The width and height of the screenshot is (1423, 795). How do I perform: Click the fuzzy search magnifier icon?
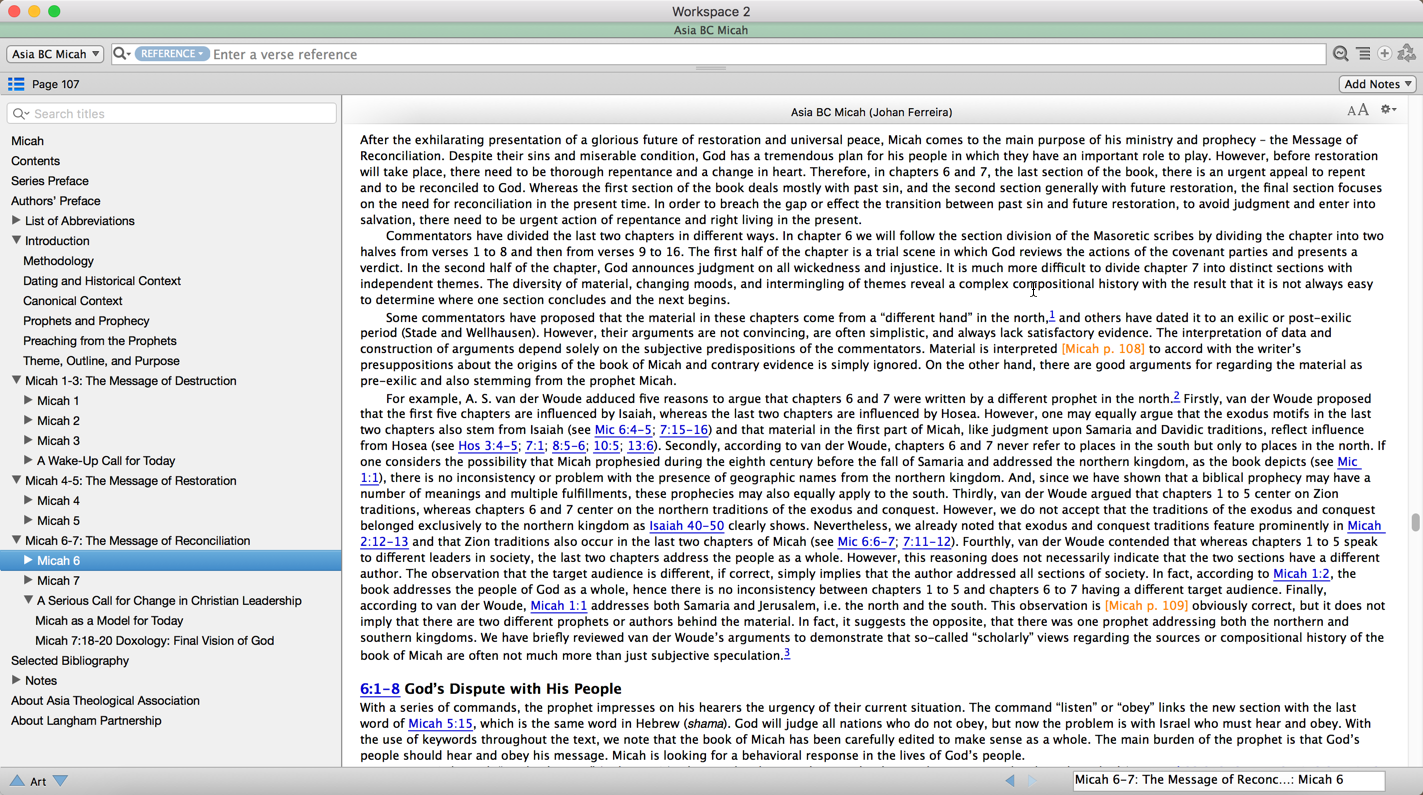pos(1341,54)
